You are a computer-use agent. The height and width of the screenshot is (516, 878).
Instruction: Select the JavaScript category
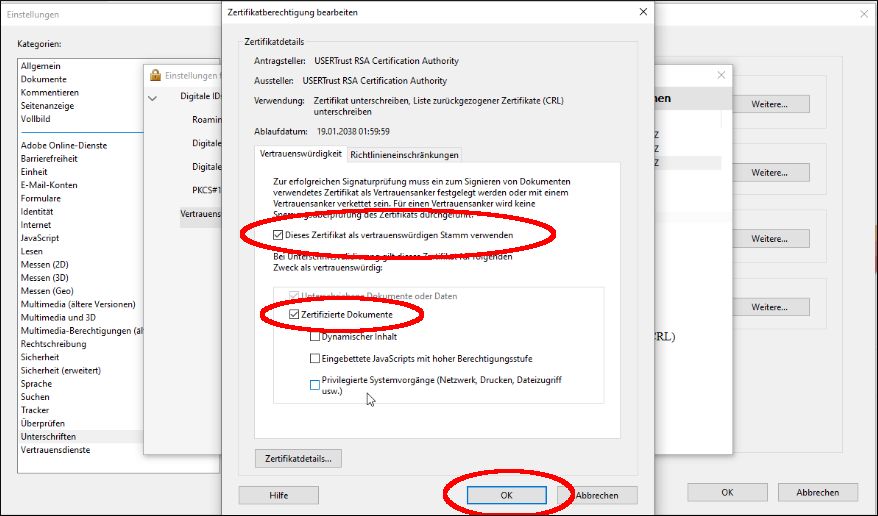[40, 238]
